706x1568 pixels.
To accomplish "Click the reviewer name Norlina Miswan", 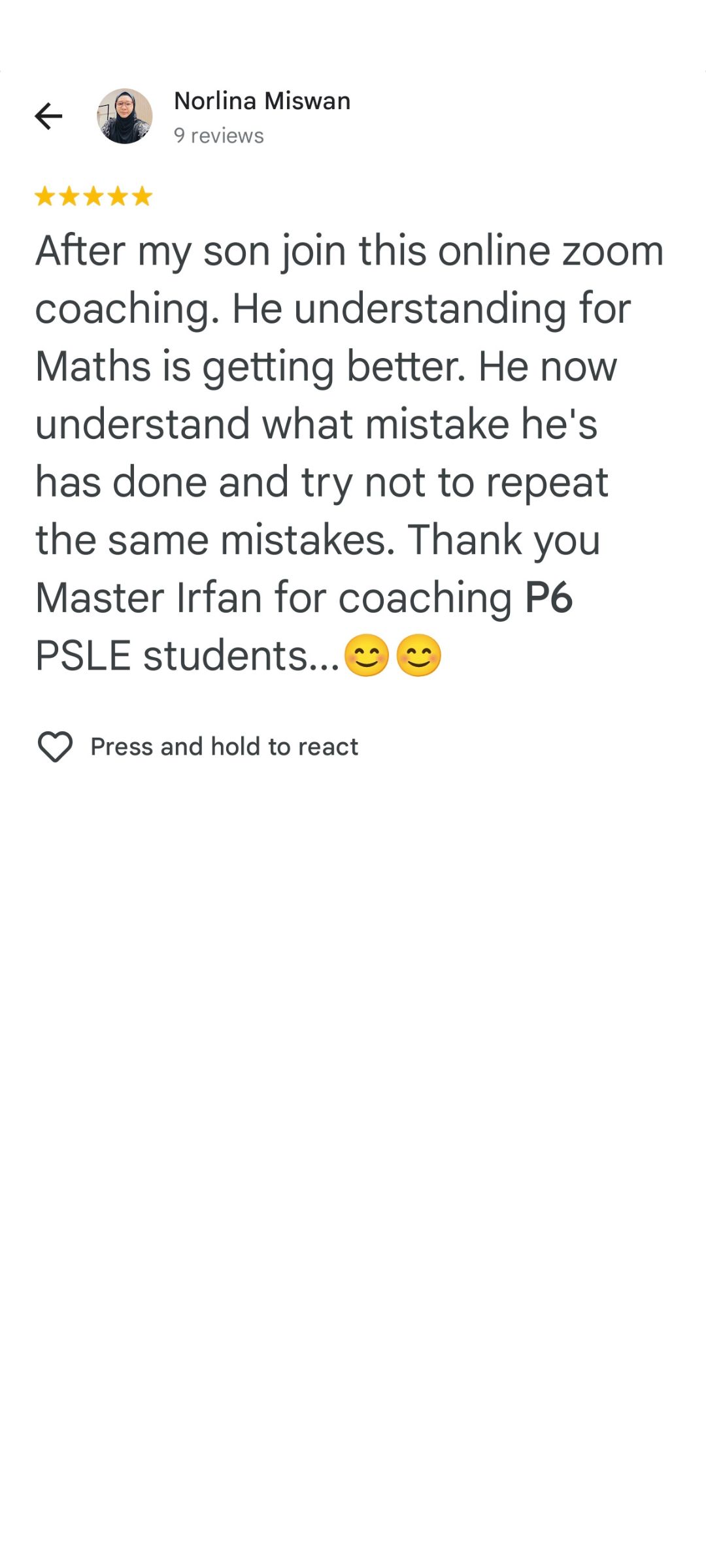I will pyautogui.click(x=262, y=101).
